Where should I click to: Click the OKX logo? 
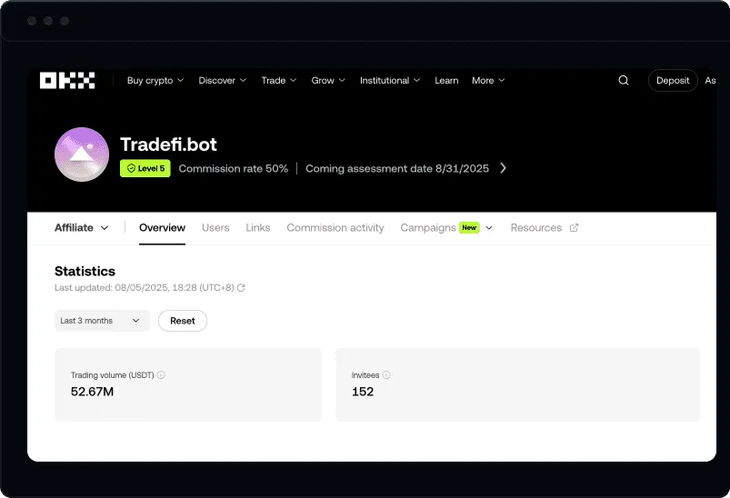click(68, 81)
